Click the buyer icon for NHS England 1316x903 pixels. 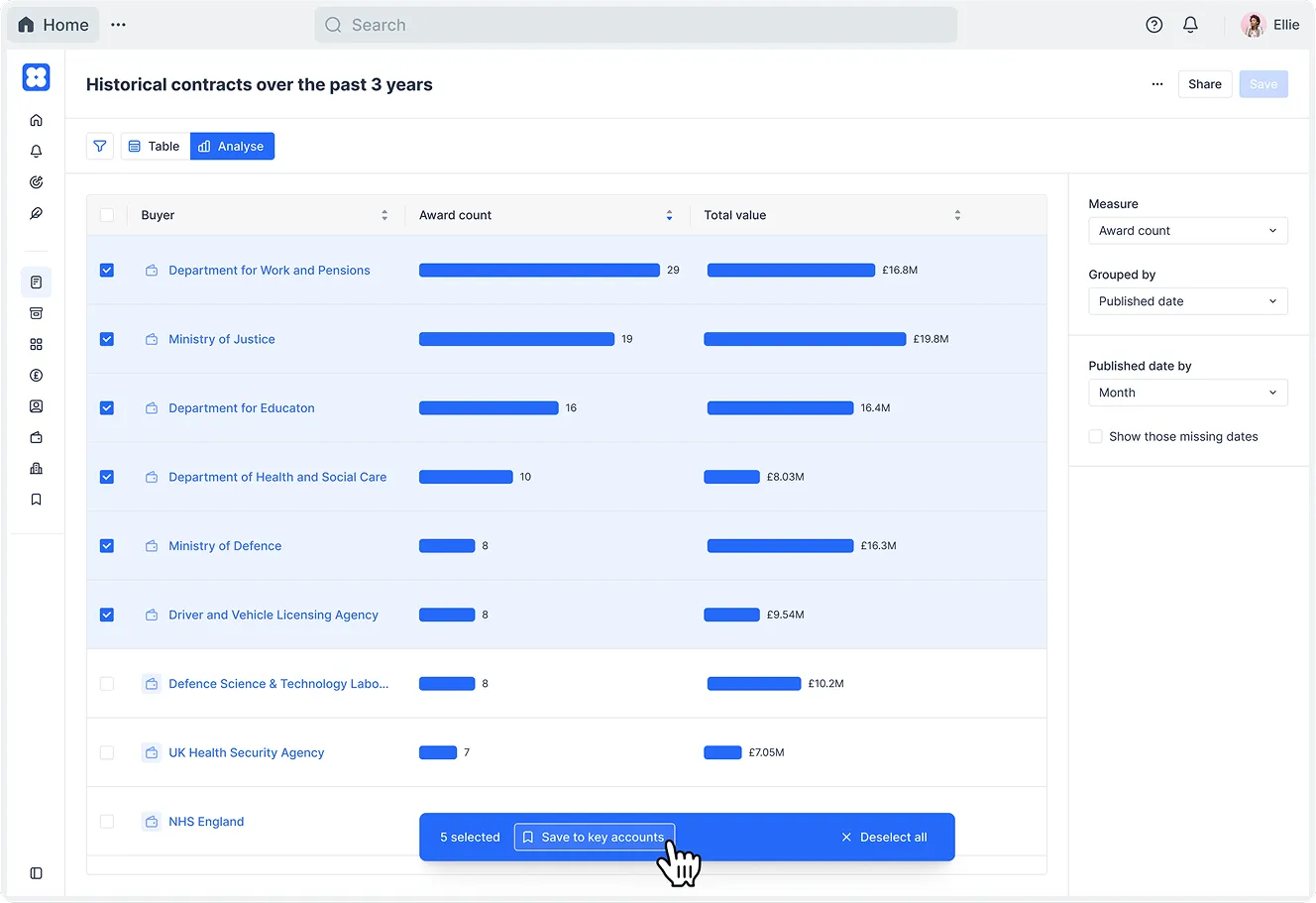click(x=152, y=822)
